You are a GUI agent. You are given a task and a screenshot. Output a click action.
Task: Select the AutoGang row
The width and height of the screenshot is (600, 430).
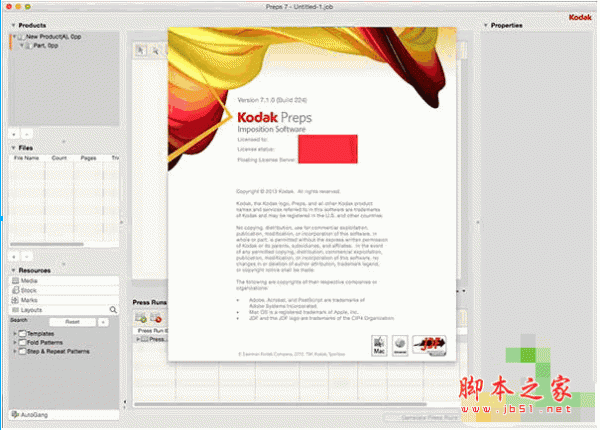coord(64,415)
